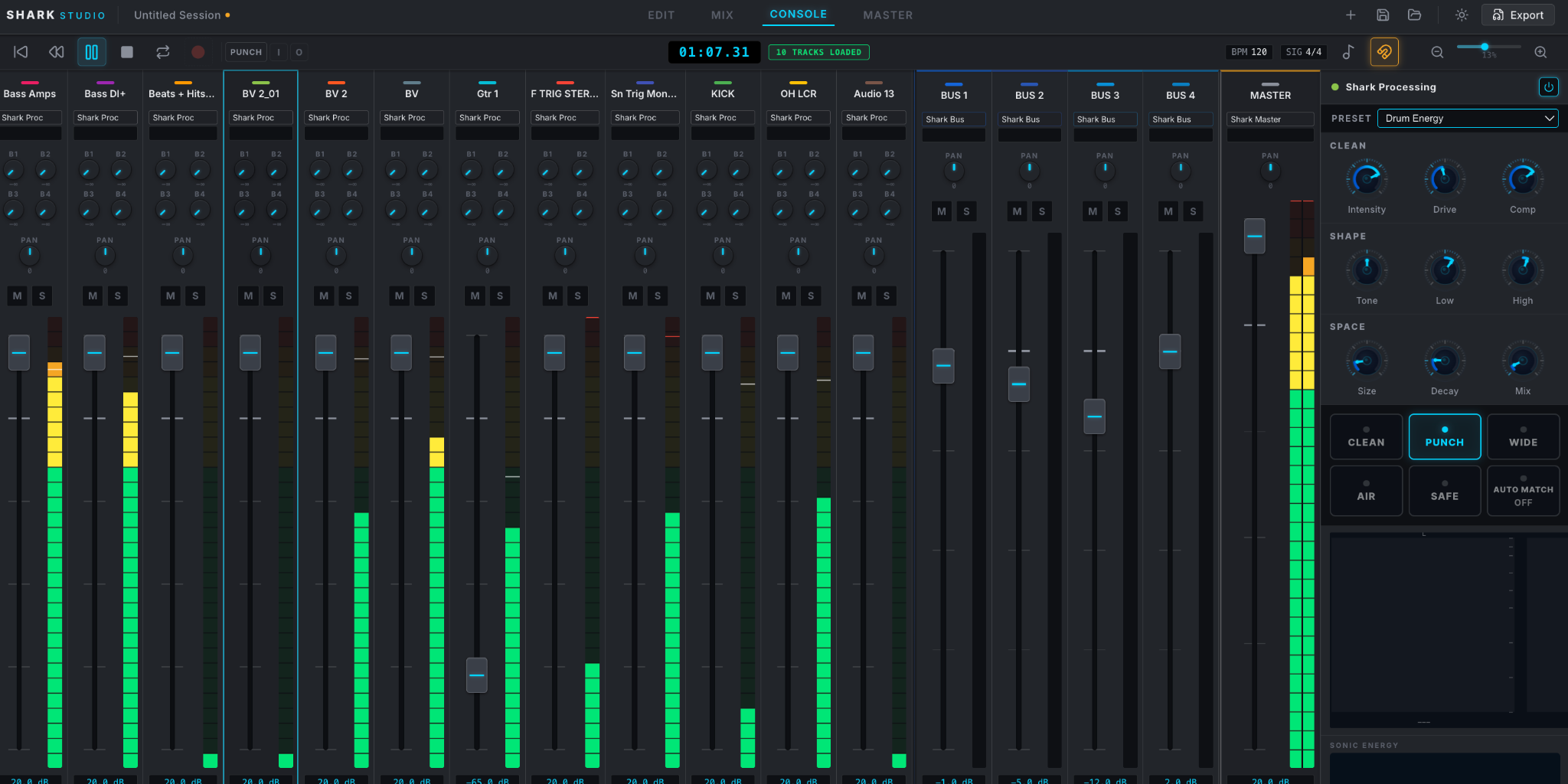Viewport: 1568px width, 784px height.
Task: Click the Drive knob
Action: (1445, 179)
